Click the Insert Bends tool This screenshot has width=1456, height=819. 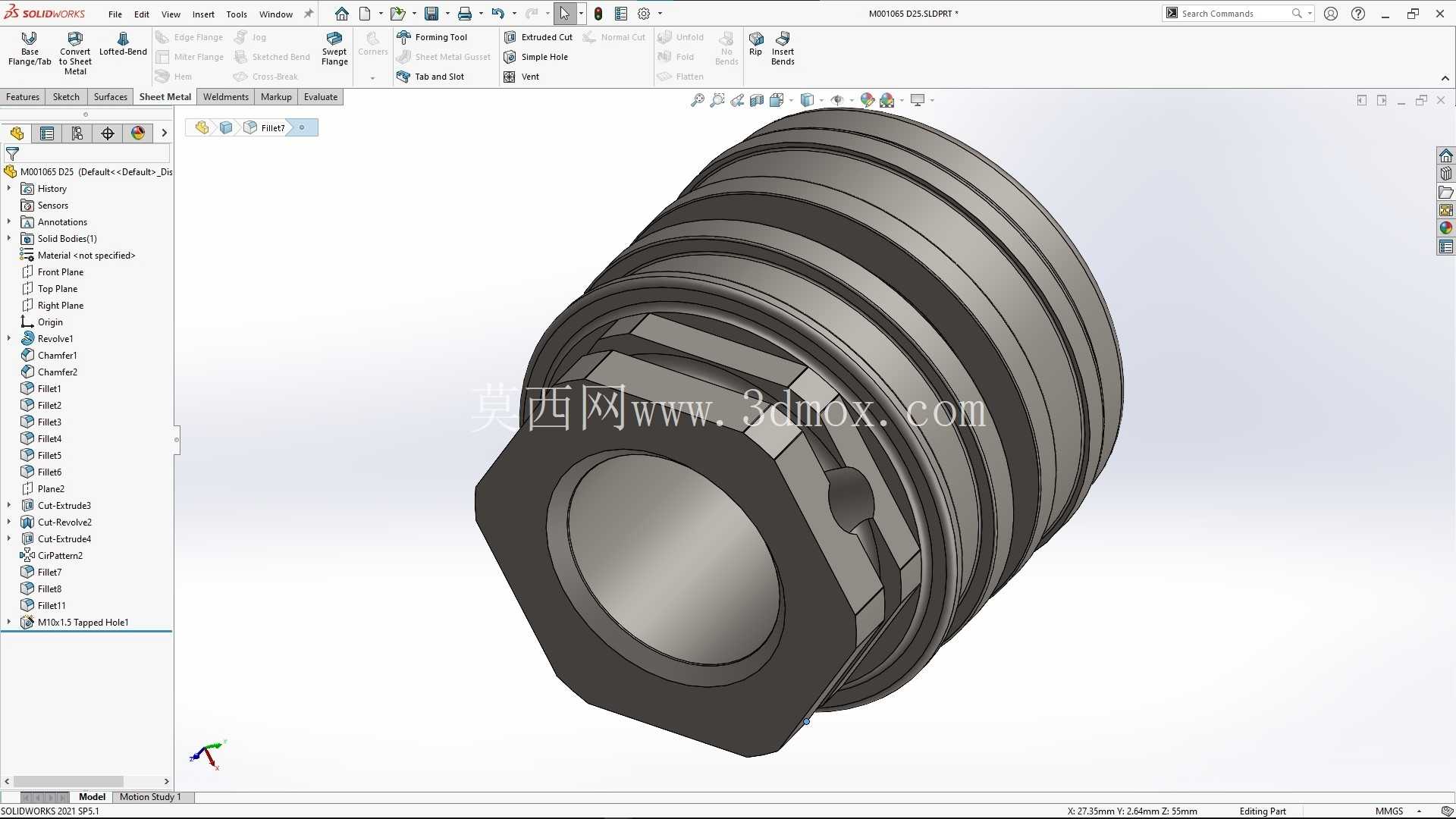(x=783, y=49)
